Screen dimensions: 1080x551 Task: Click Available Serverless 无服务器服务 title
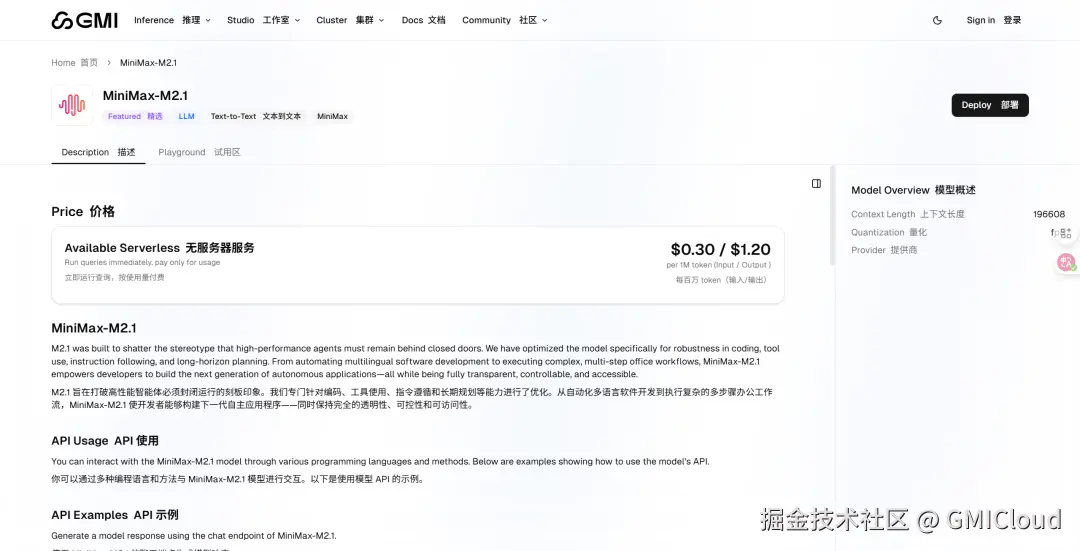[159, 248]
